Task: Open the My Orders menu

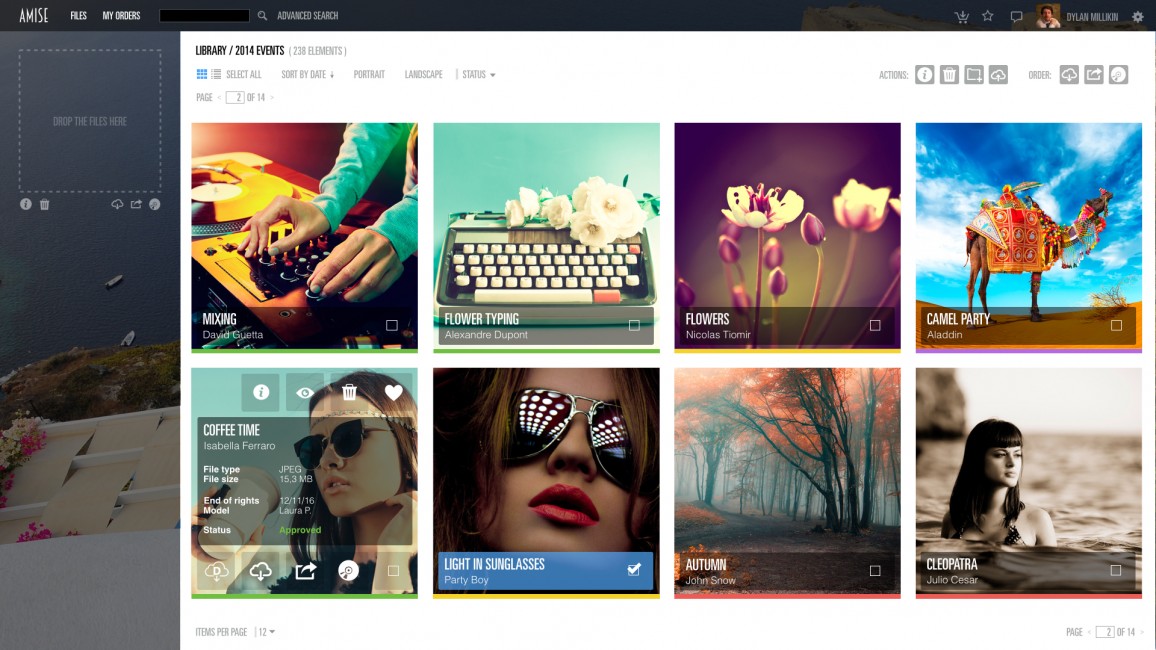Action: point(121,15)
